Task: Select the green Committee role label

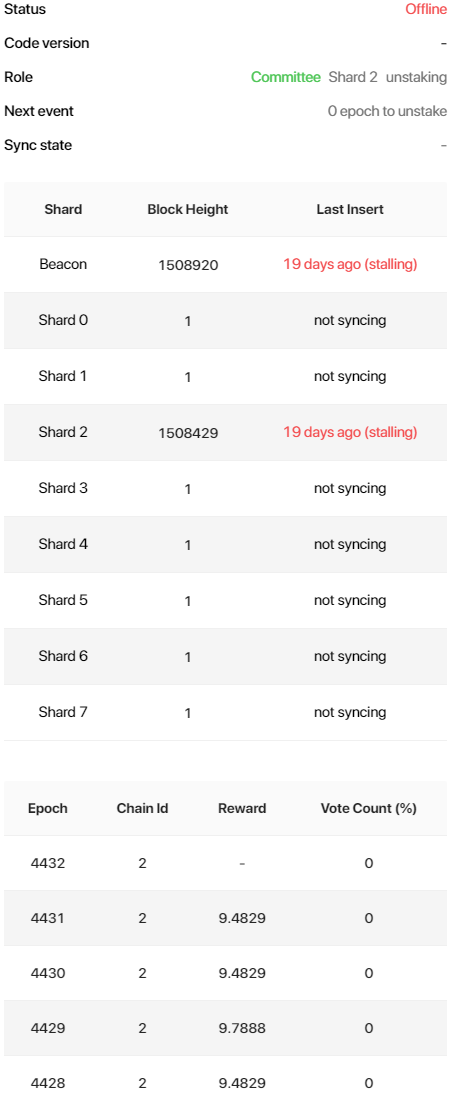Action: [286, 77]
